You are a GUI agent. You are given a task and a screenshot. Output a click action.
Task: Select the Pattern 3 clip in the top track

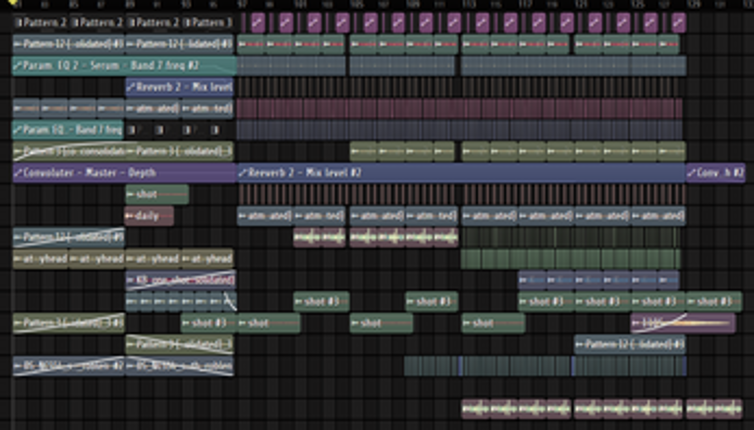(209, 22)
